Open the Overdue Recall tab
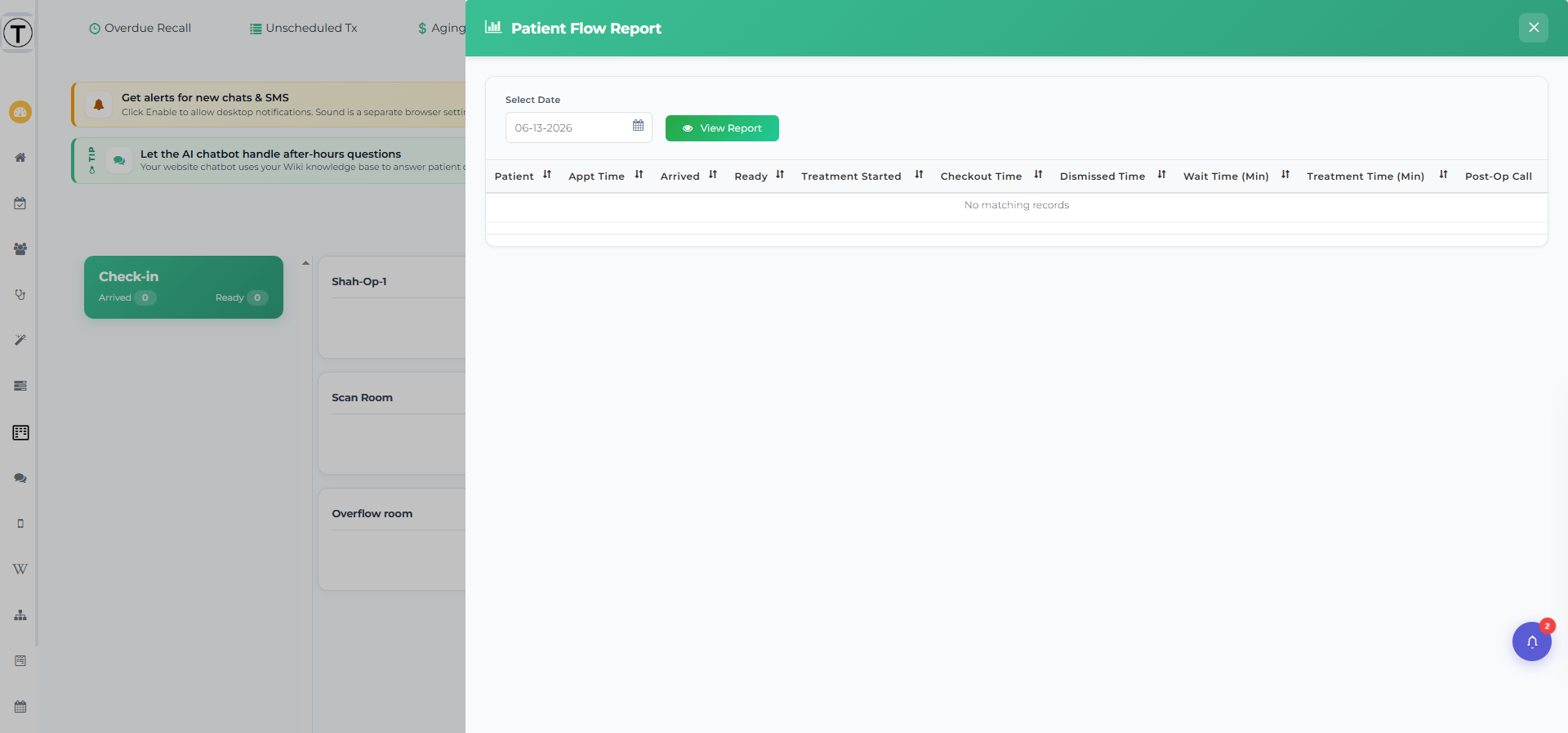The height and width of the screenshot is (733, 1568). point(140,28)
